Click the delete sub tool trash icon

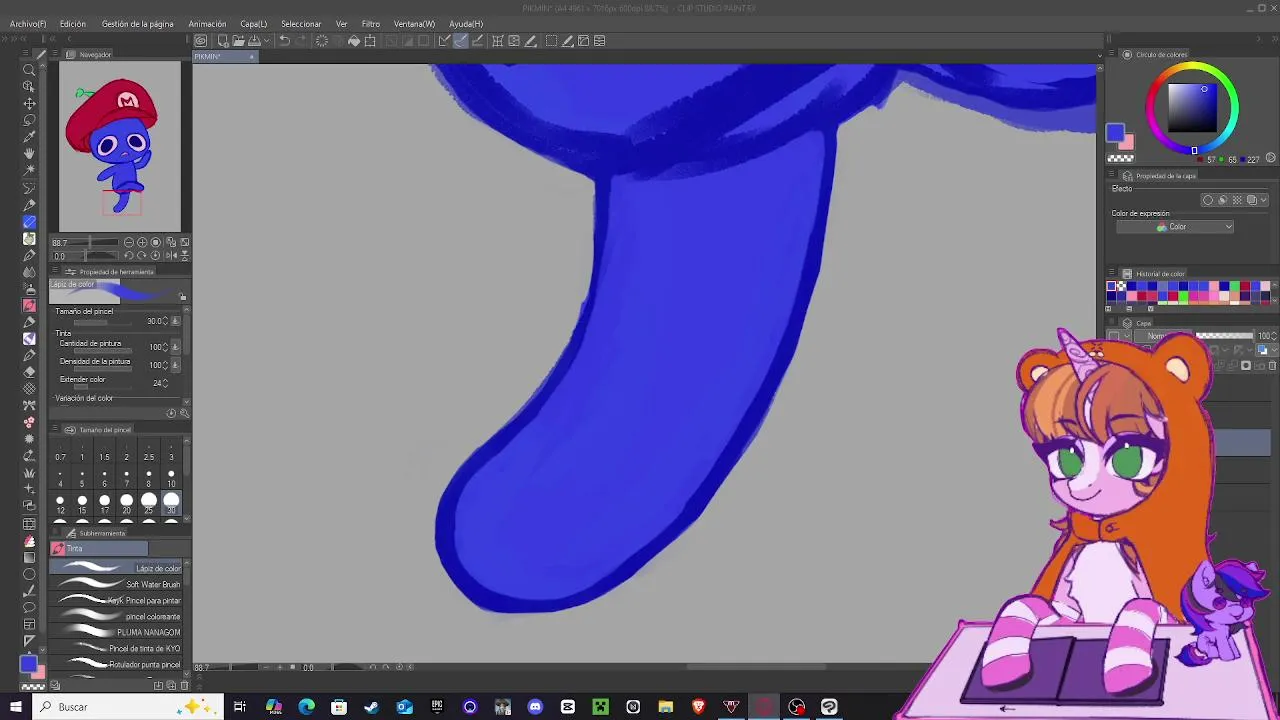click(184, 685)
